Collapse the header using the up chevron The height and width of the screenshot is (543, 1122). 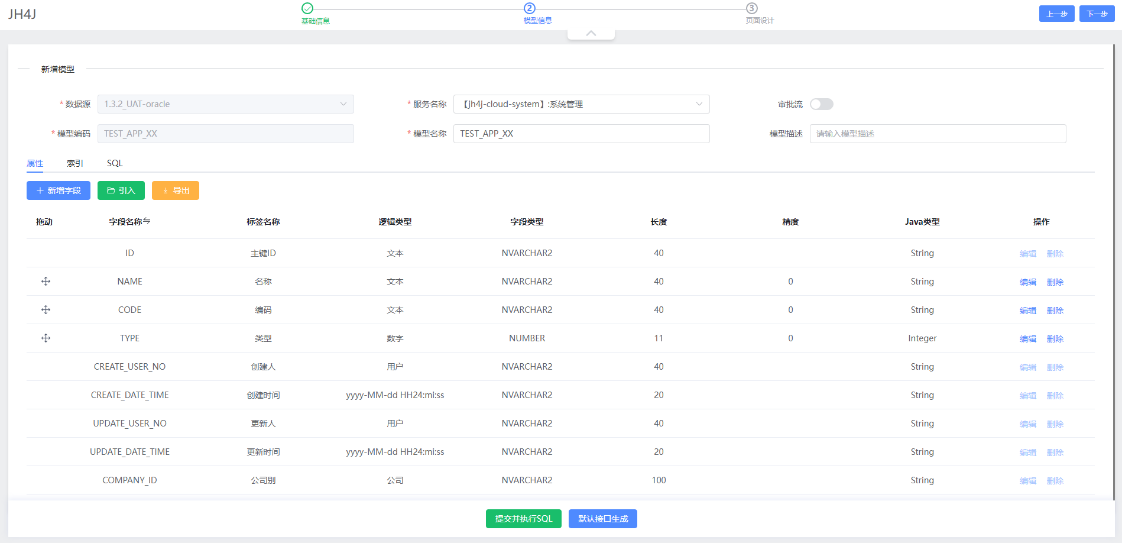coord(591,34)
